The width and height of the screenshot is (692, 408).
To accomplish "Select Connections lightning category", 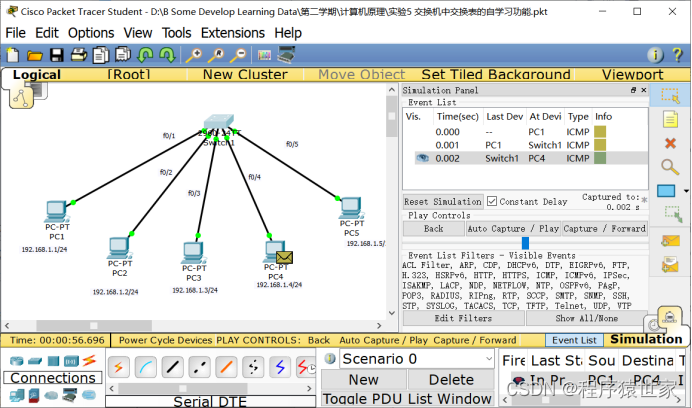I will click(x=89, y=361).
